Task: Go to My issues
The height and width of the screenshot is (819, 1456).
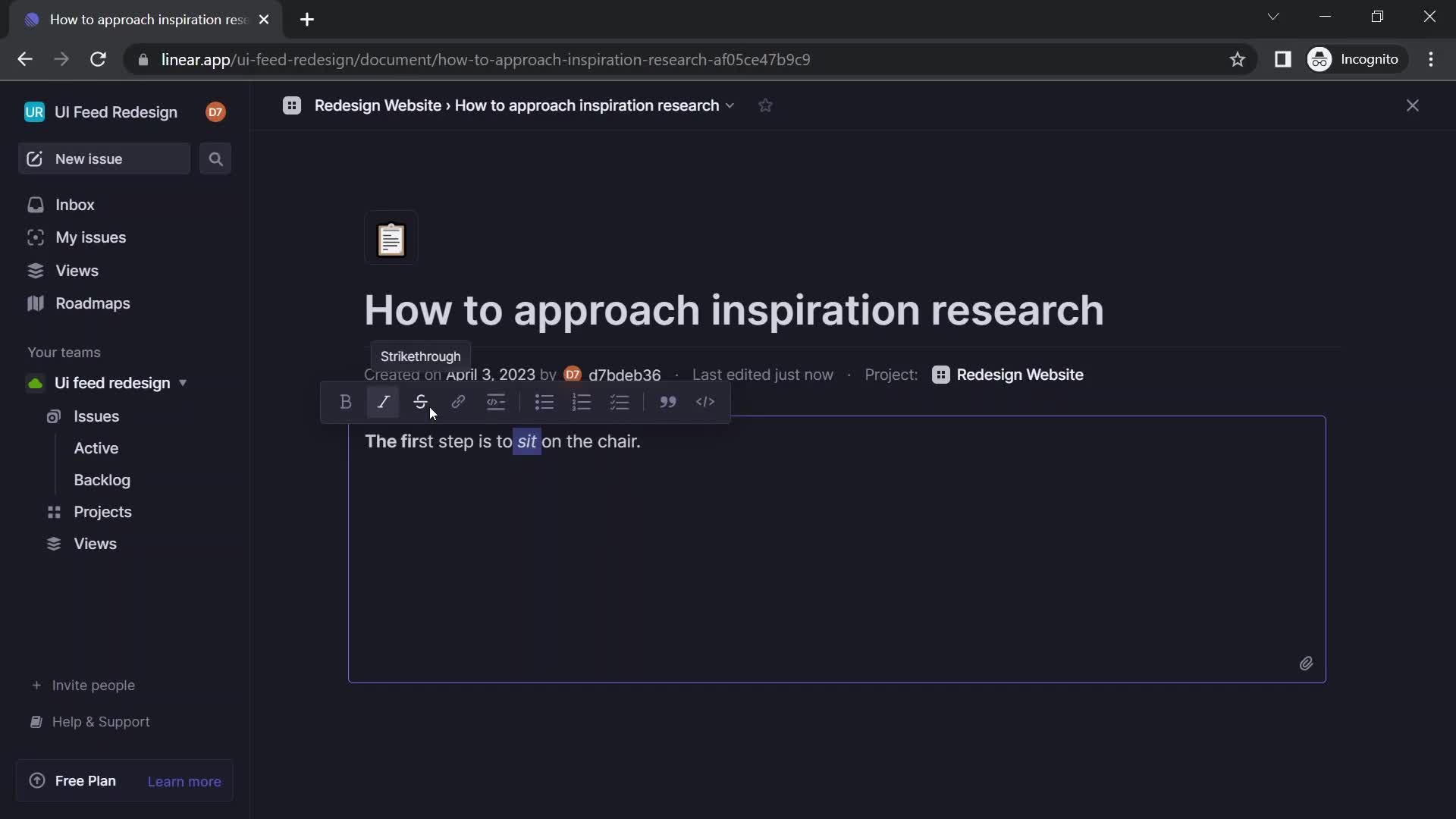Action: [x=90, y=237]
